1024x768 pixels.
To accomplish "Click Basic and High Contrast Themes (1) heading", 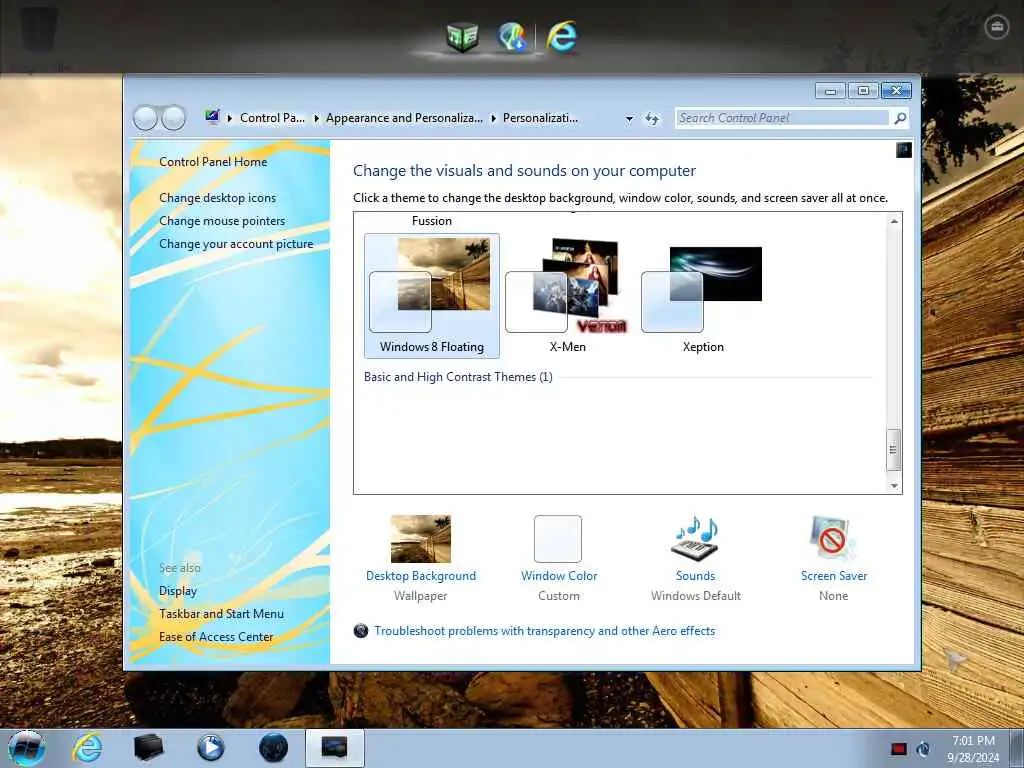I will pyautogui.click(x=458, y=377).
